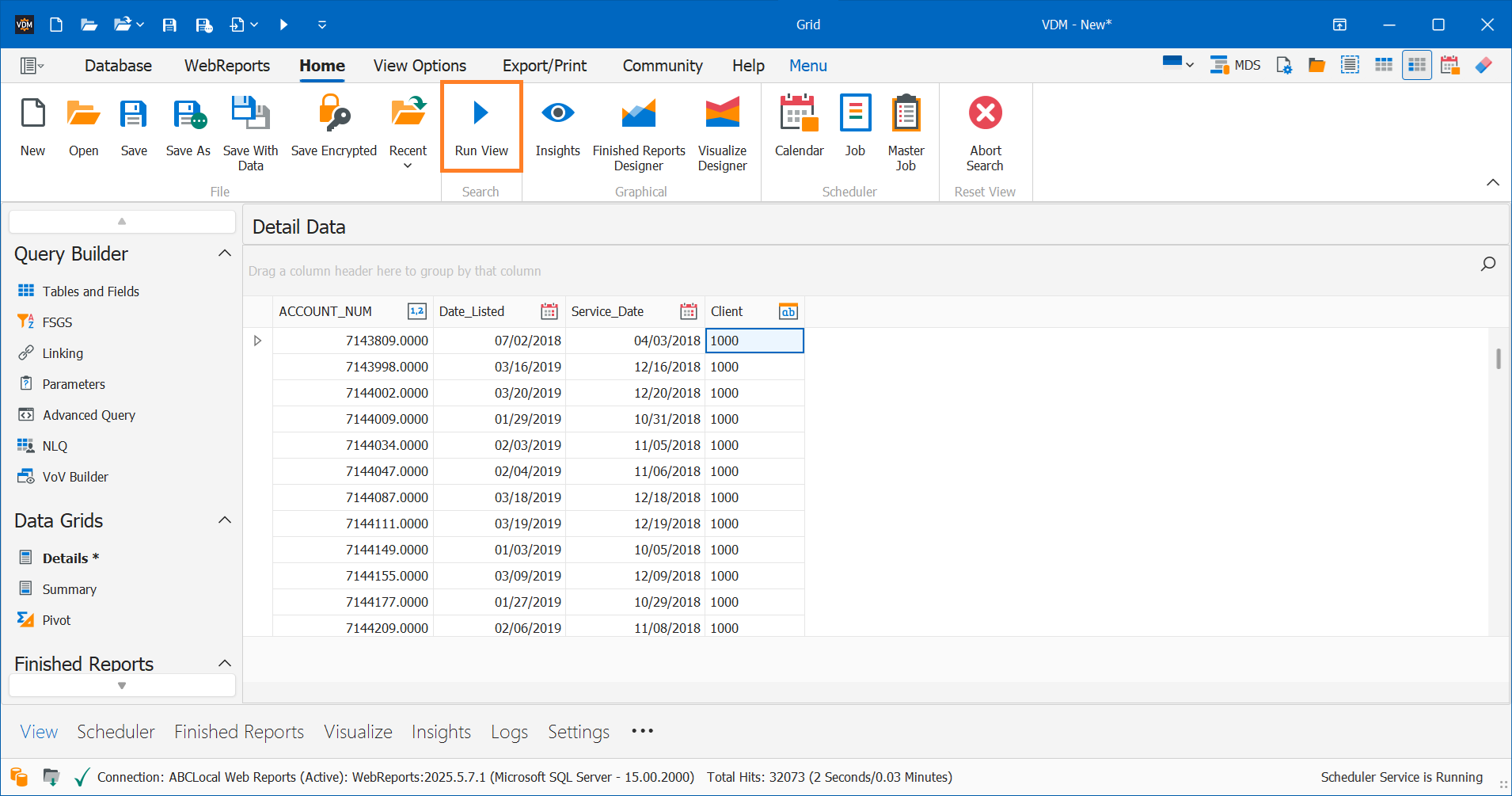Viewport: 1512px width, 796px height.
Task: Open Advanced Query under Query Builder
Action: [x=87, y=414]
